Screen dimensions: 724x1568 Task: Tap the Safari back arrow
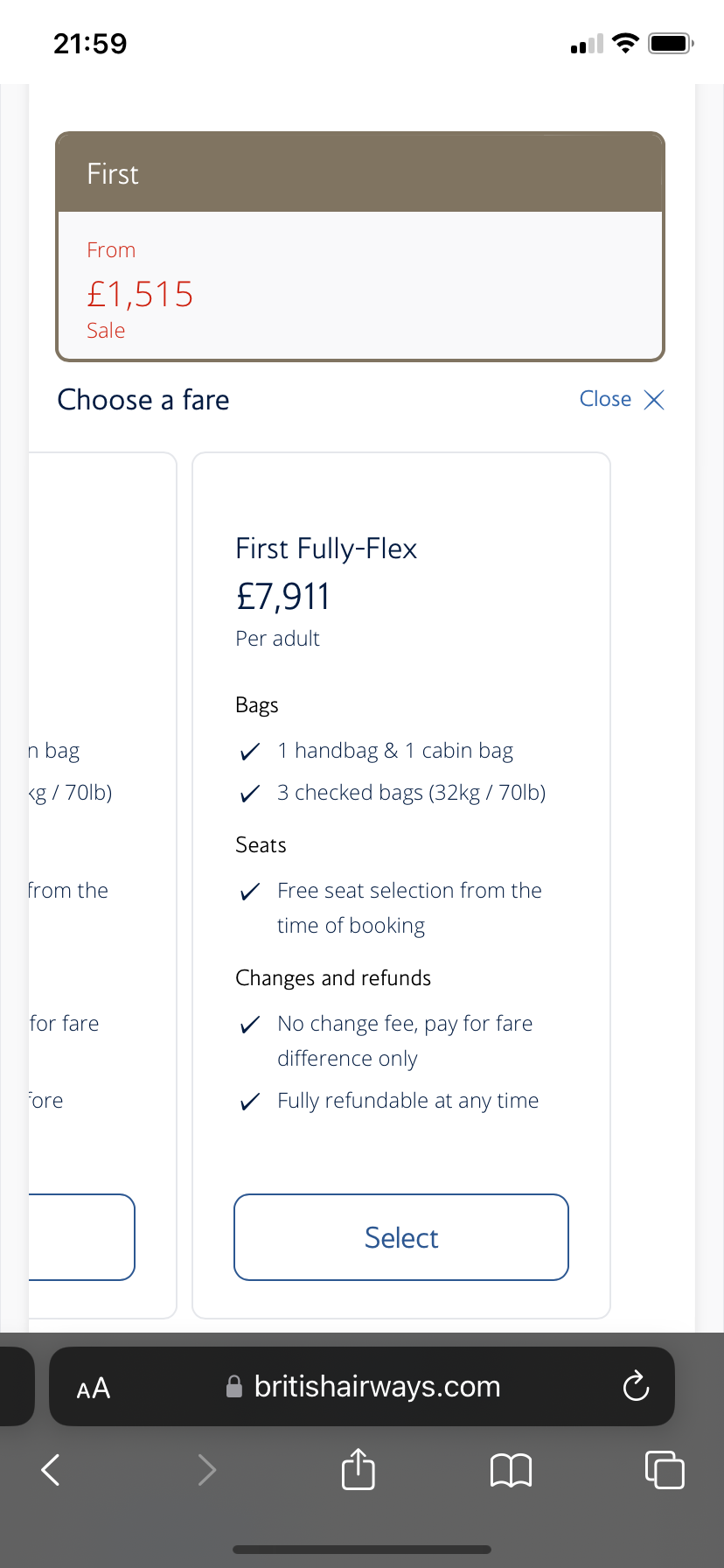(x=51, y=1469)
